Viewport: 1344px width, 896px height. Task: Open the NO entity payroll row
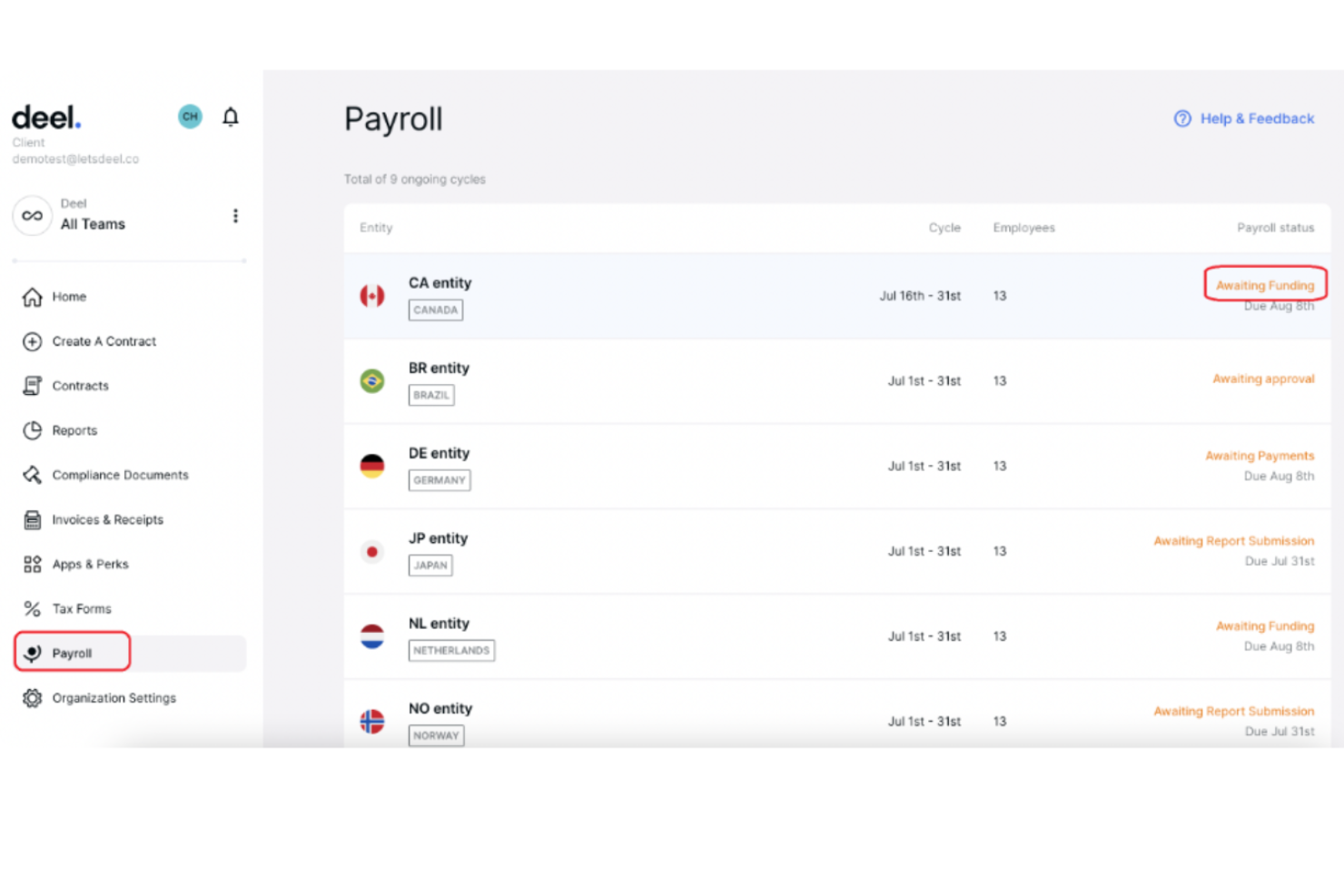tap(836, 714)
